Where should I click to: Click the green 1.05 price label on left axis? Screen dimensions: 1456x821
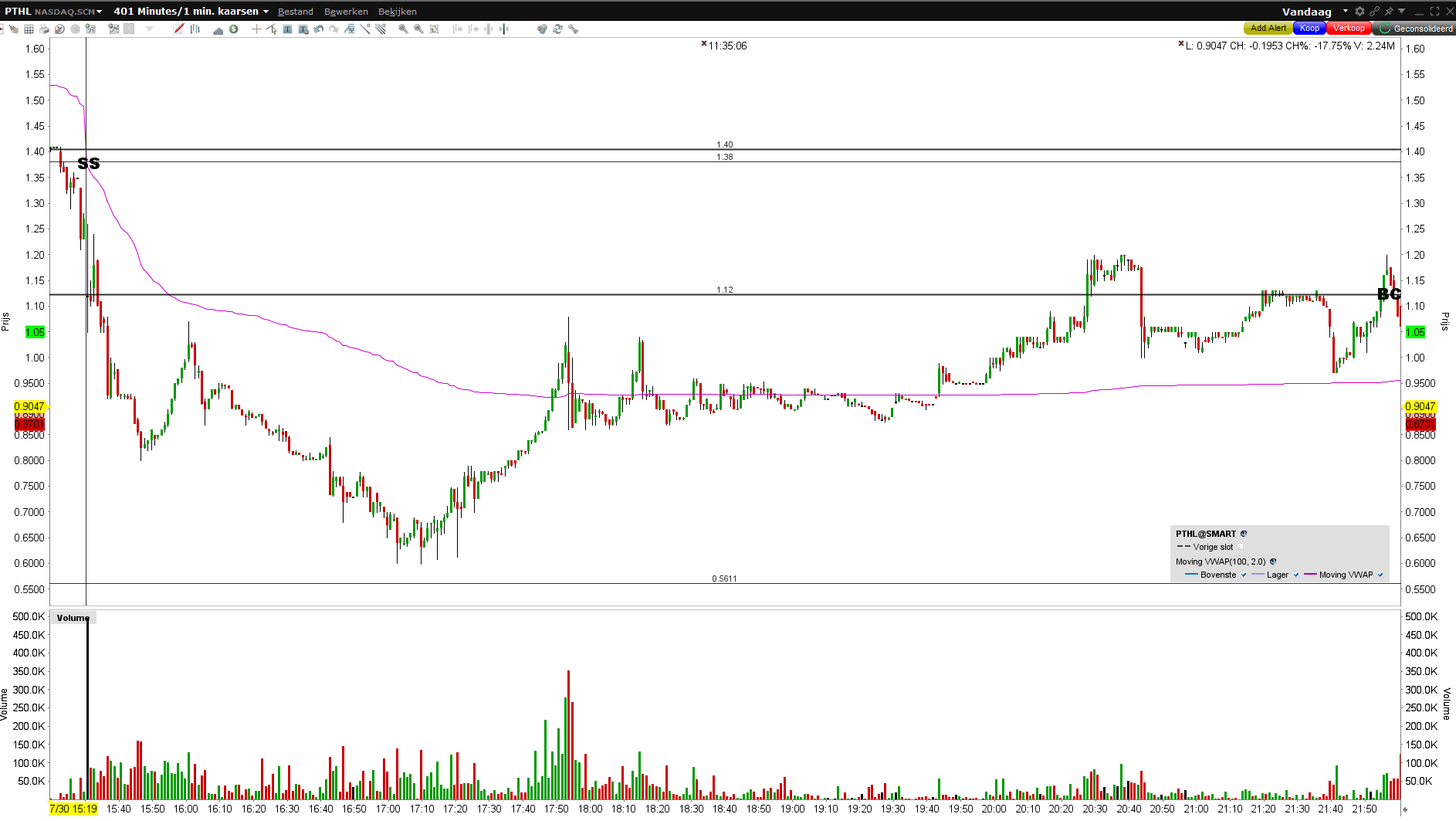coord(35,332)
